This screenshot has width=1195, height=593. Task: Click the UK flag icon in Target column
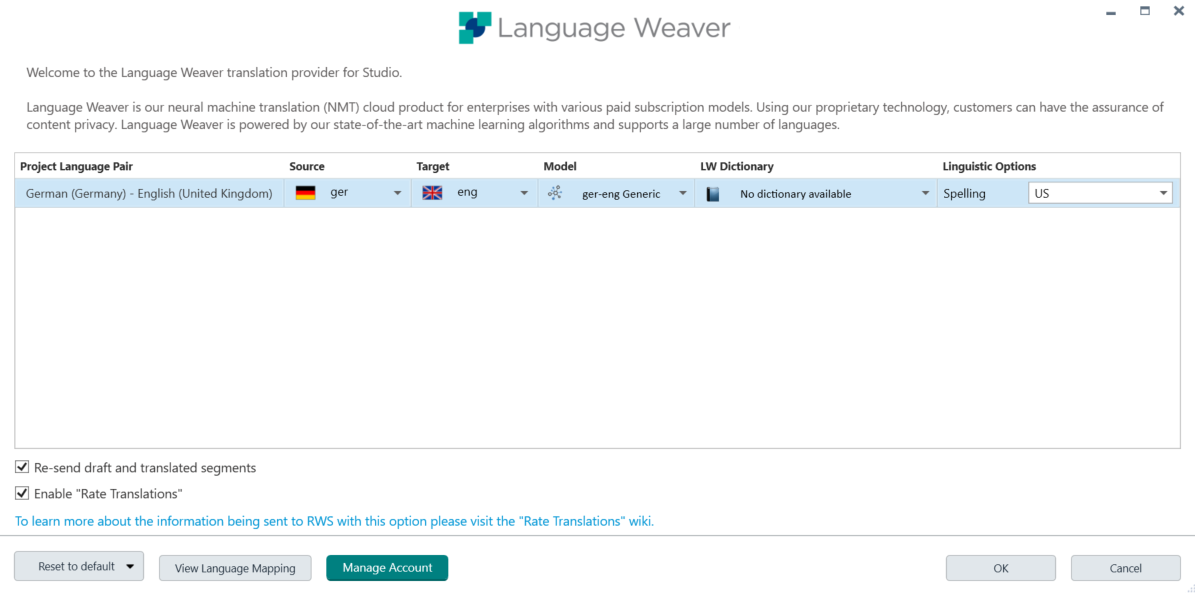click(432, 193)
